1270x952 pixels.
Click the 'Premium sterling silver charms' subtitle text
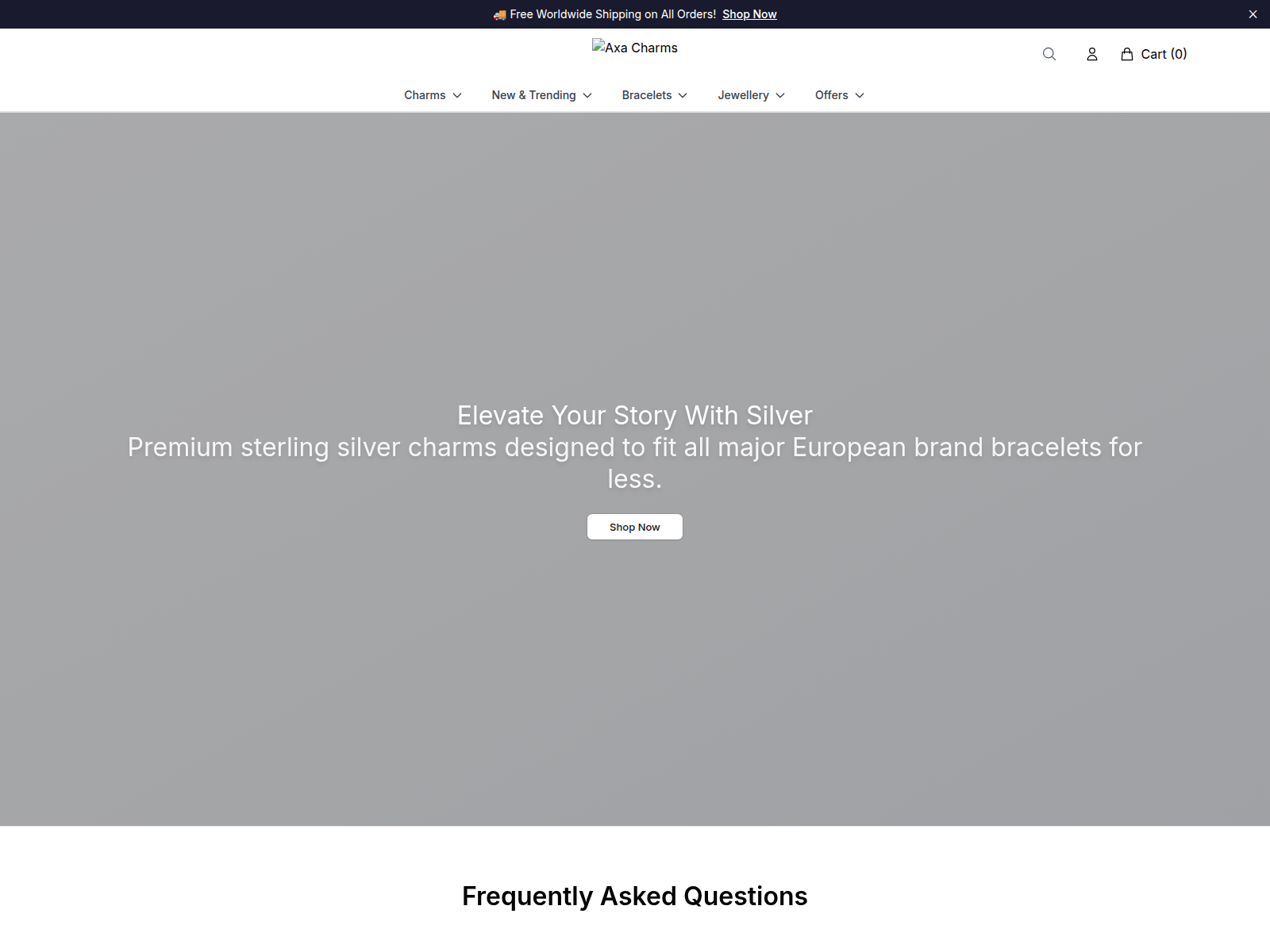(x=635, y=463)
